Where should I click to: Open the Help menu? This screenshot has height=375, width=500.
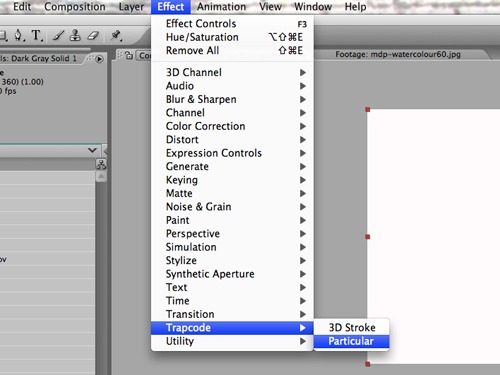click(355, 7)
